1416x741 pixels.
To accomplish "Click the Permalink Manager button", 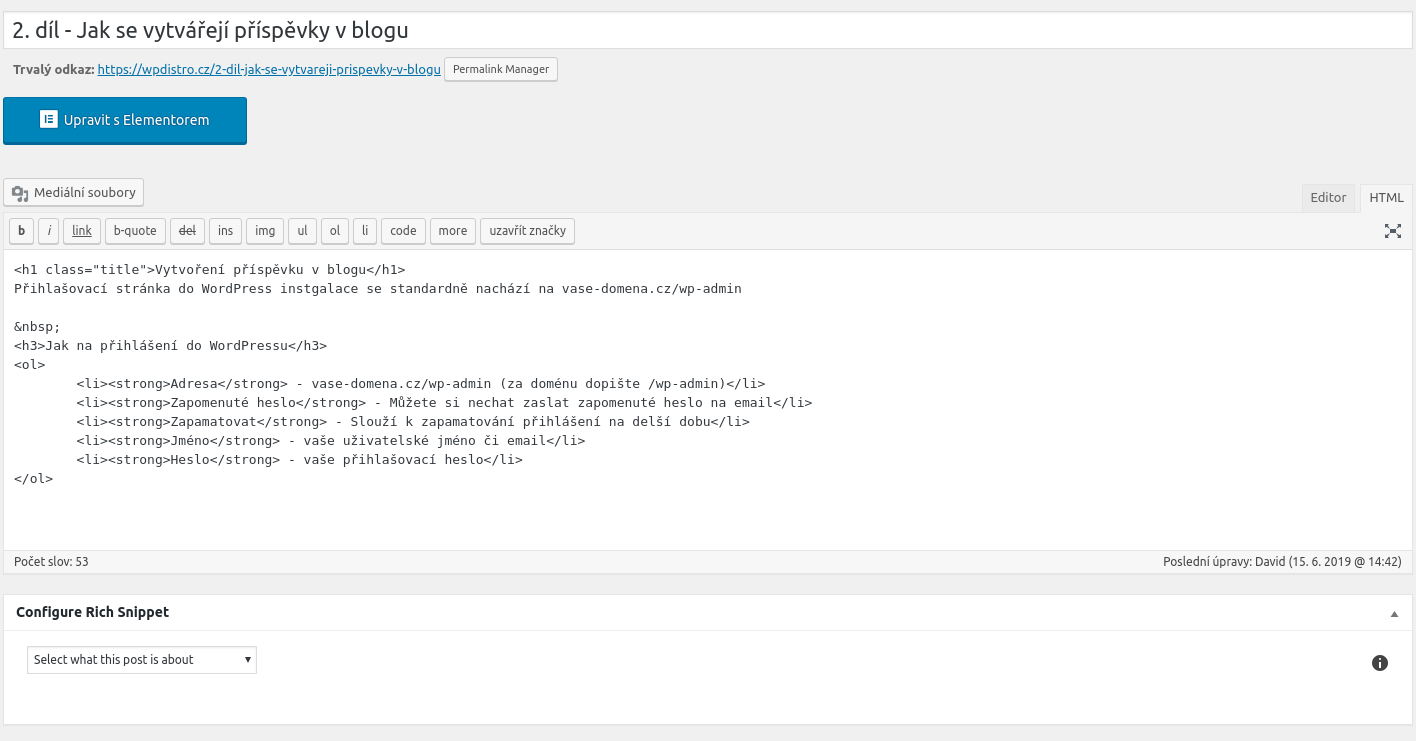I will pos(501,69).
